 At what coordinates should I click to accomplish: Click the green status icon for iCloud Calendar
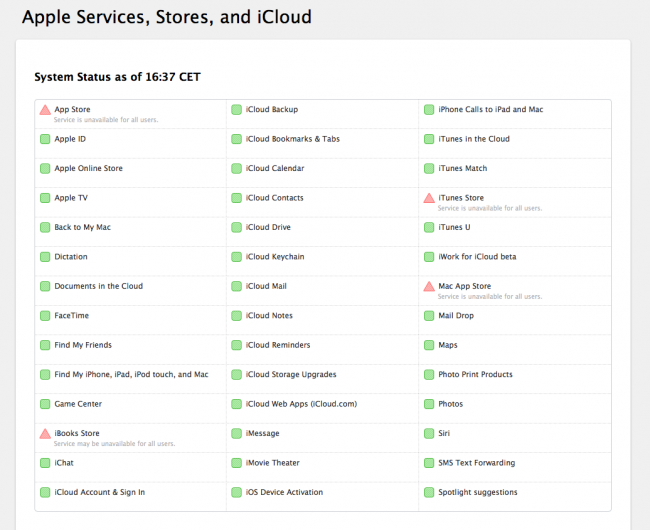coord(236,169)
